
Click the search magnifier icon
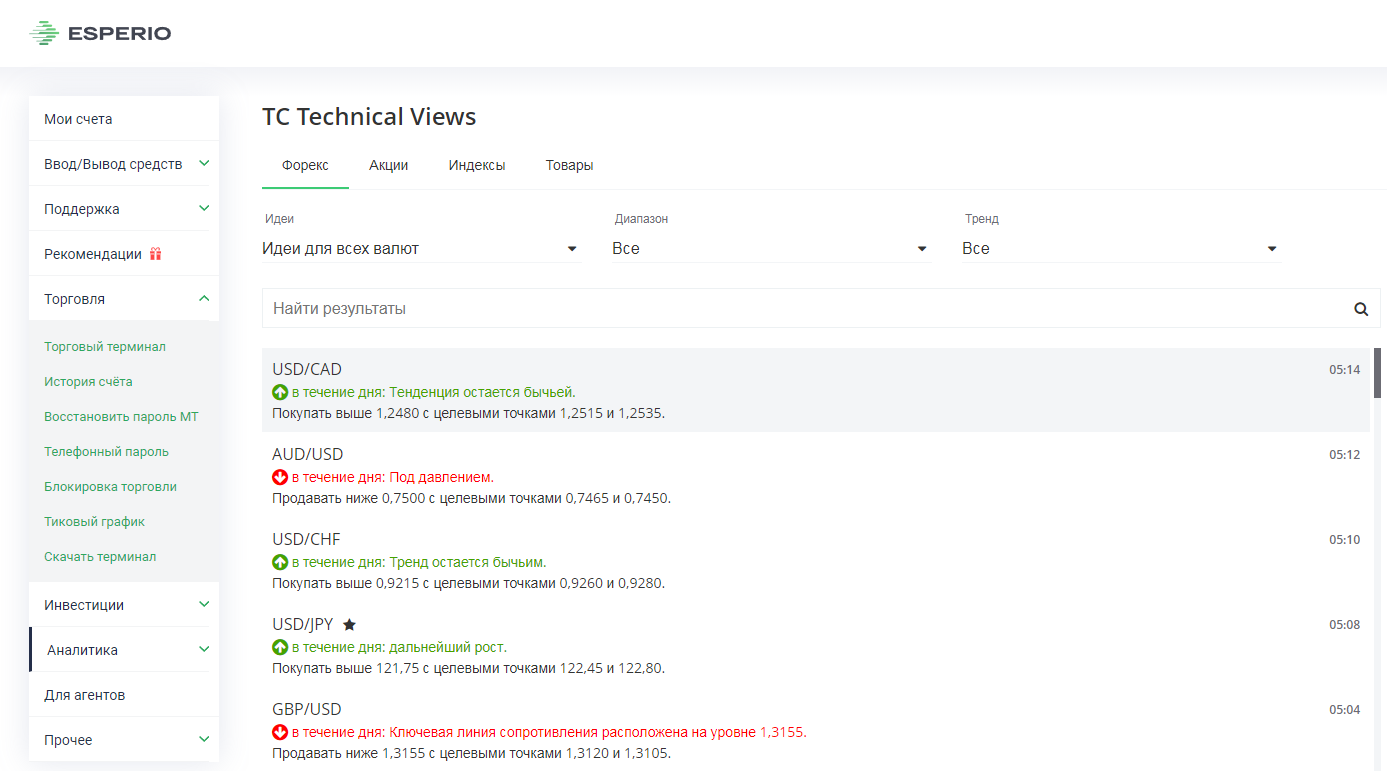[1361, 309]
